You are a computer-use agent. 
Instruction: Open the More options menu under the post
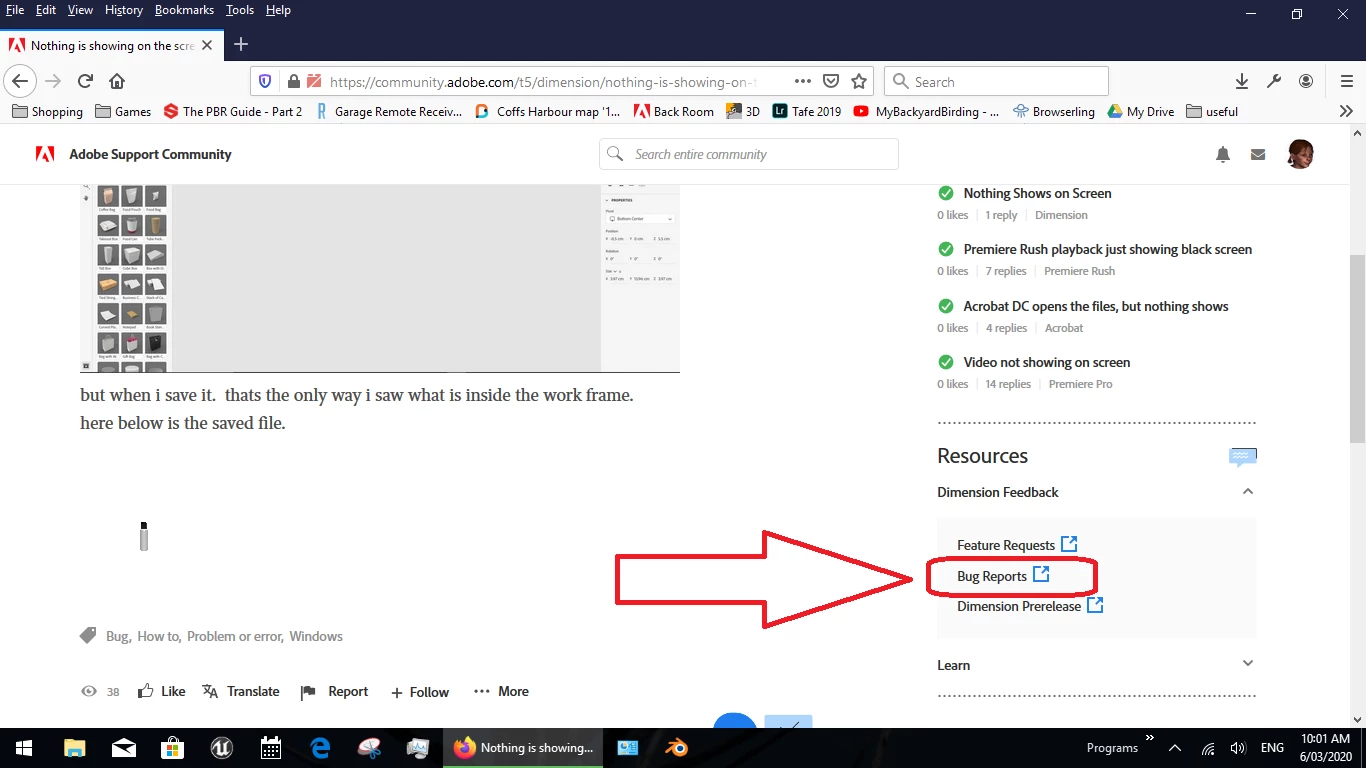click(501, 691)
